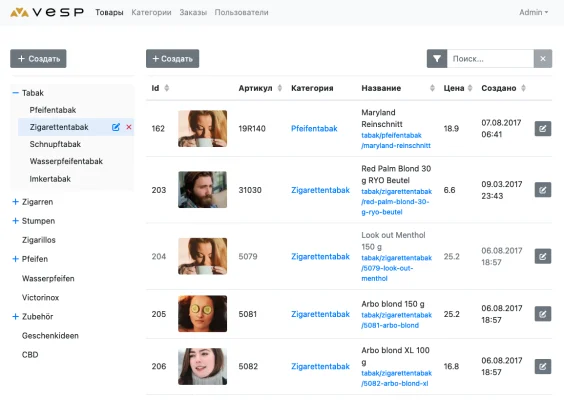Open the Admin user dropdown

coord(533,12)
